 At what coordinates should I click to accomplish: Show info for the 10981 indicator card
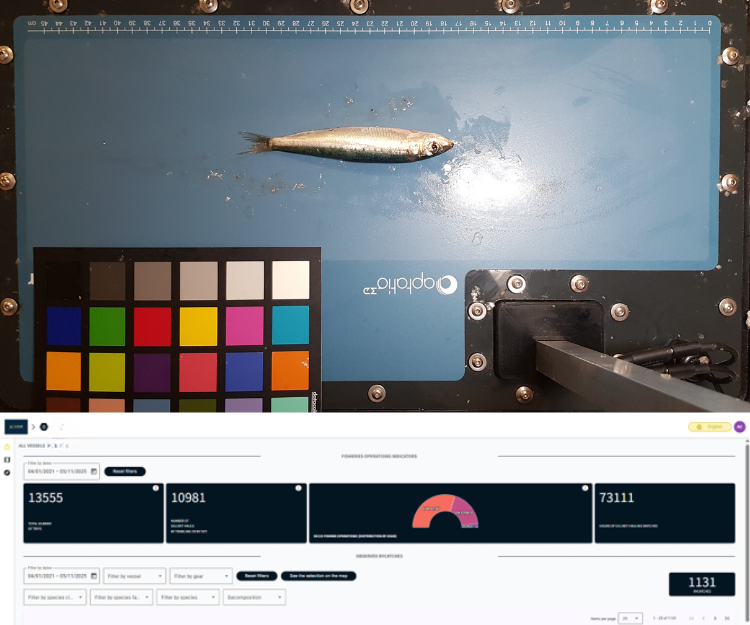point(298,488)
